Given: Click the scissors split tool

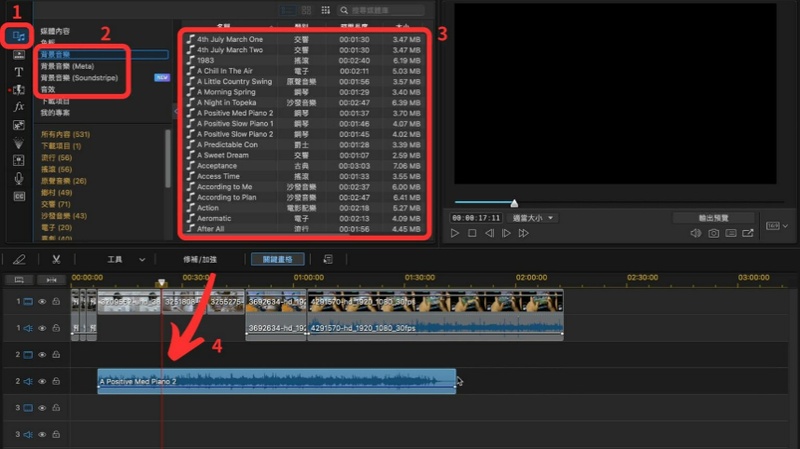Looking at the screenshot, I should 57,259.
